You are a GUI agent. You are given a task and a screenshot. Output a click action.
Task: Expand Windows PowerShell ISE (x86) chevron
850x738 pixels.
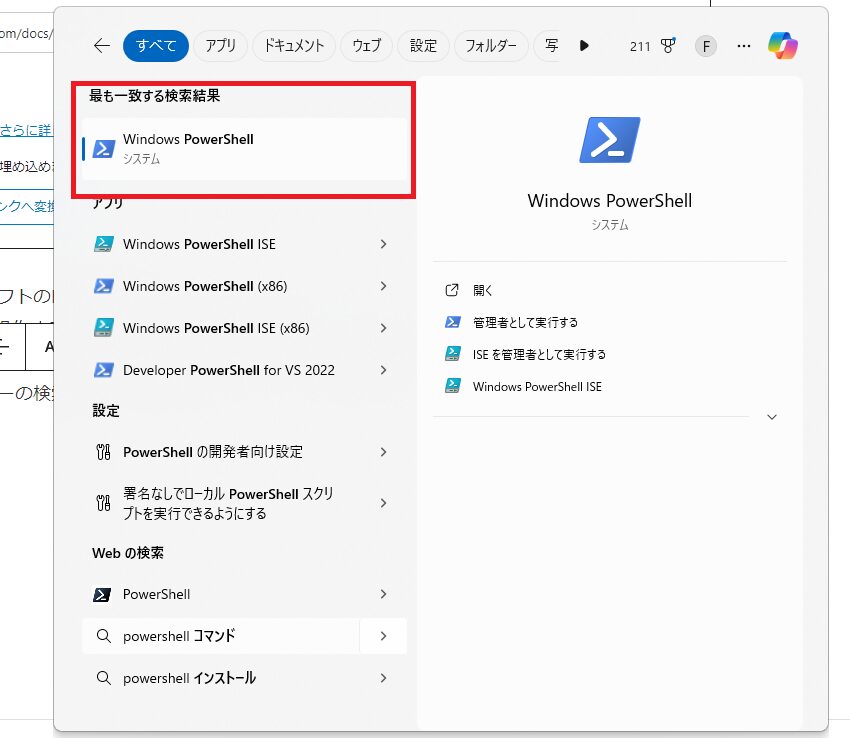pos(383,328)
